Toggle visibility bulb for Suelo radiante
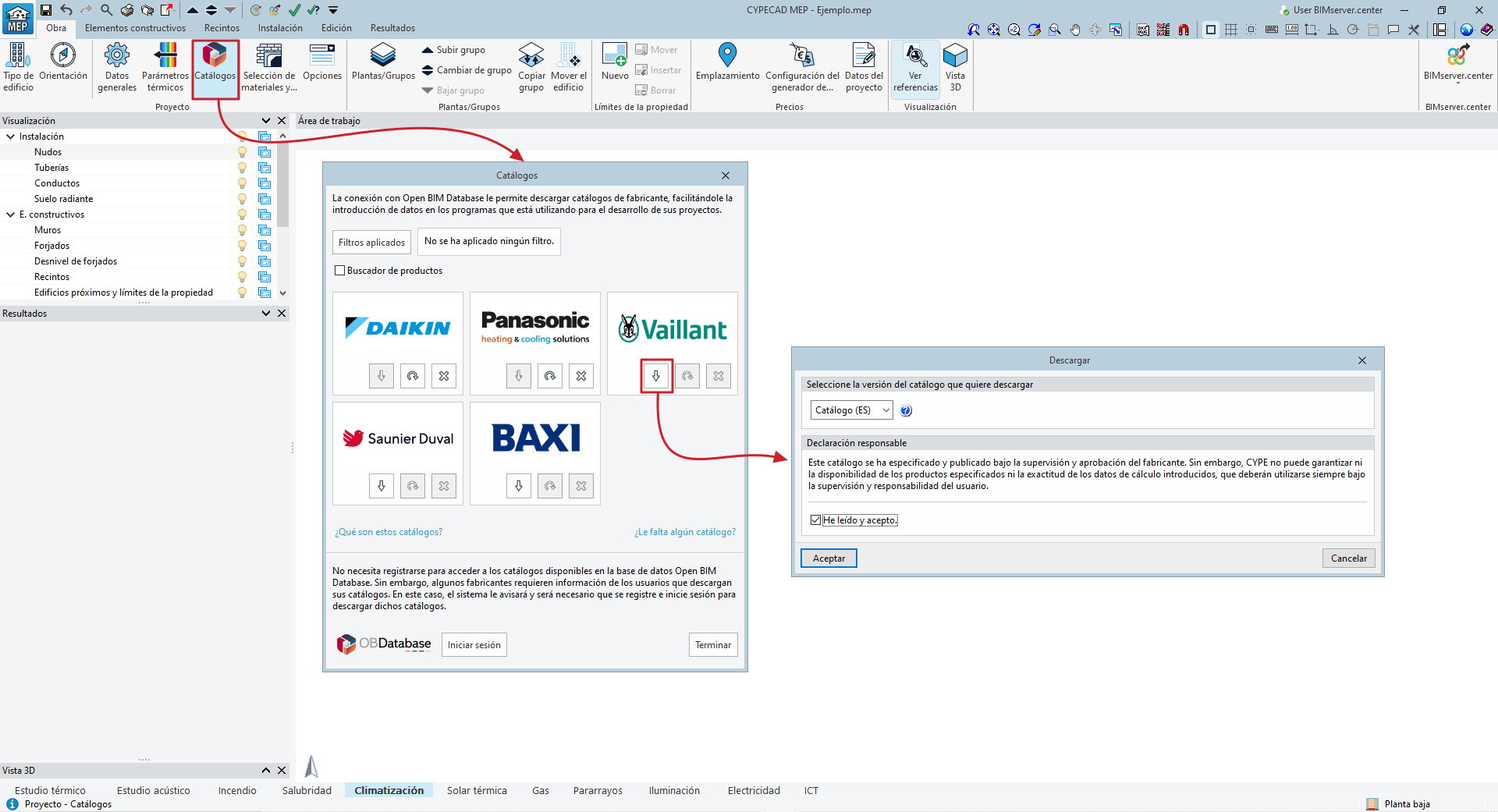The height and width of the screenshot is (812, 1498). coord(242,199)
